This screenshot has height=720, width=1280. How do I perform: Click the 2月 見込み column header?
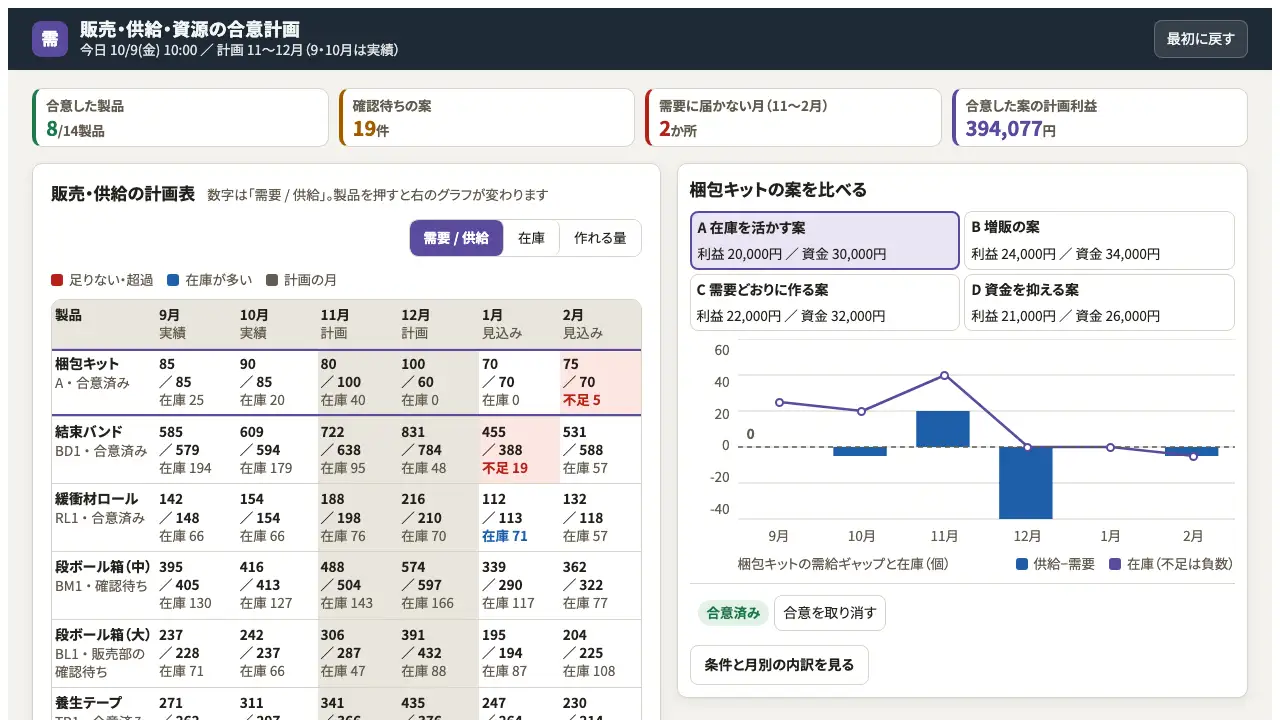tap(600, 324)
